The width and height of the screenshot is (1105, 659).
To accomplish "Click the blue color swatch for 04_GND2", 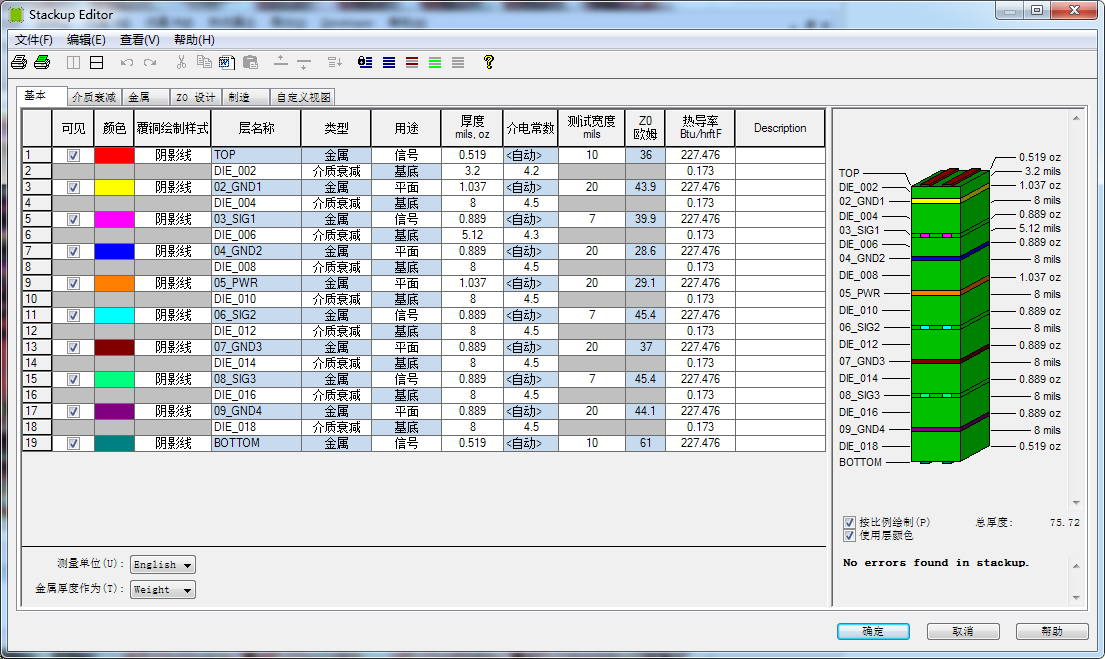I will point(114,252).
